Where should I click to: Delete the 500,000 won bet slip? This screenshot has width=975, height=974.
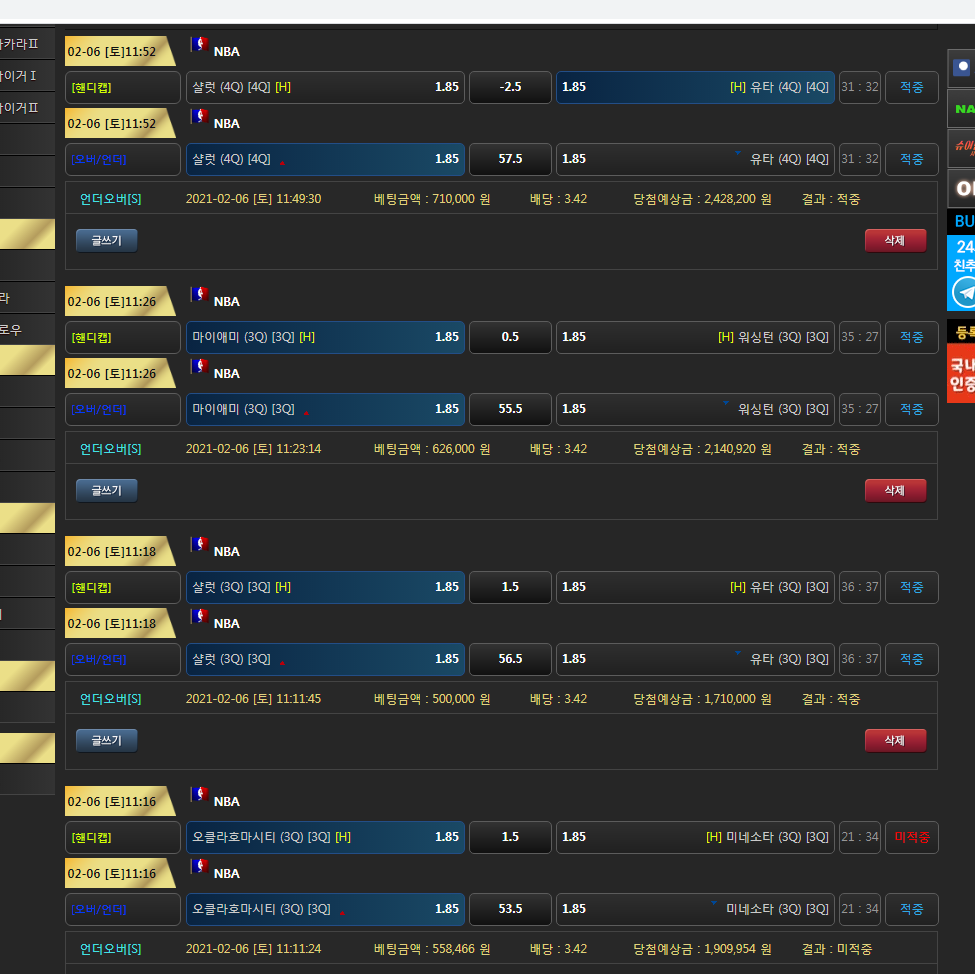click(895, 741)
